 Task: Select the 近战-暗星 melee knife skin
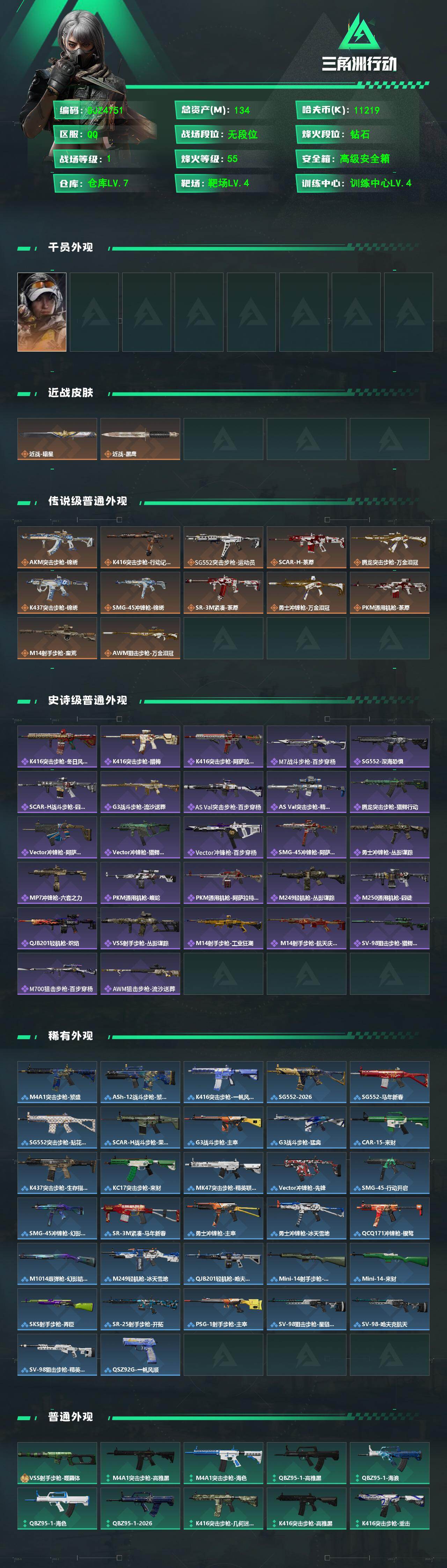click(57, 439)
